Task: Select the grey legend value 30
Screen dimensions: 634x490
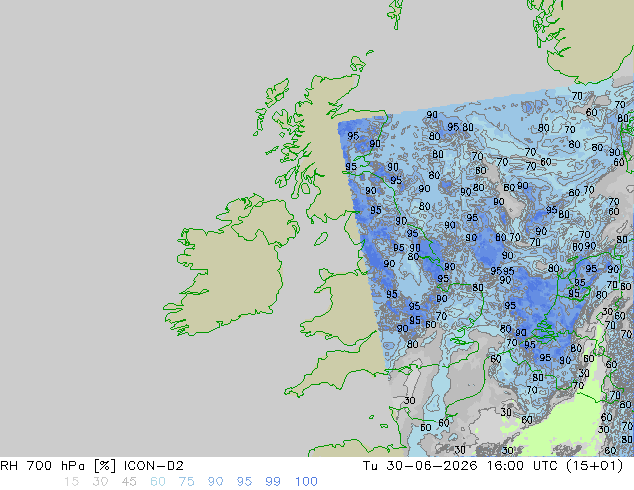Action: coord(100,482)
